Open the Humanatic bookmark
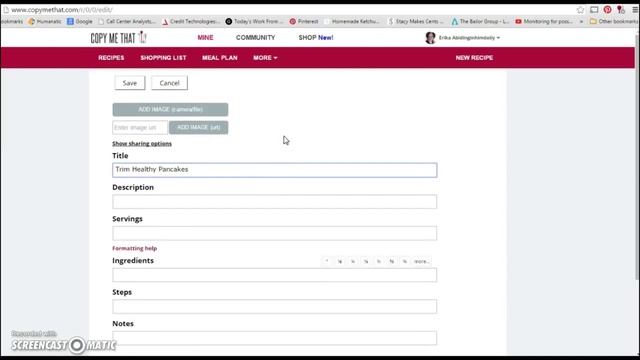Image resolution: width=640 pixels, height=360 pixels. coord(45,21)
